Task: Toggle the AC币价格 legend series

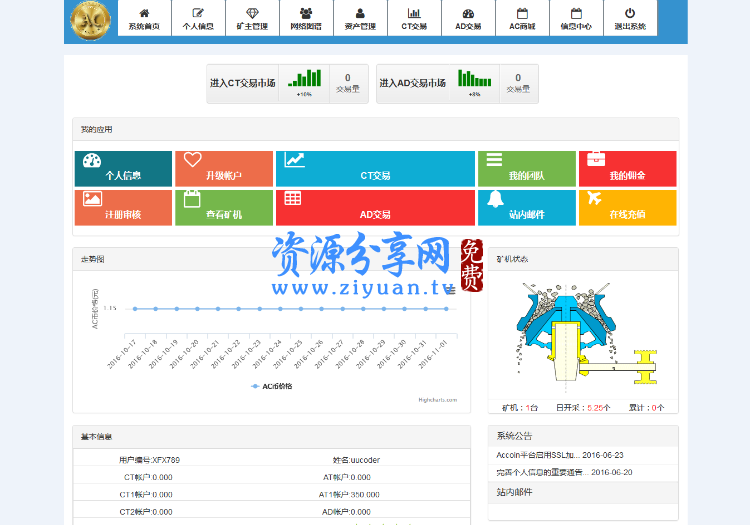Action: [x=272, y=386]
